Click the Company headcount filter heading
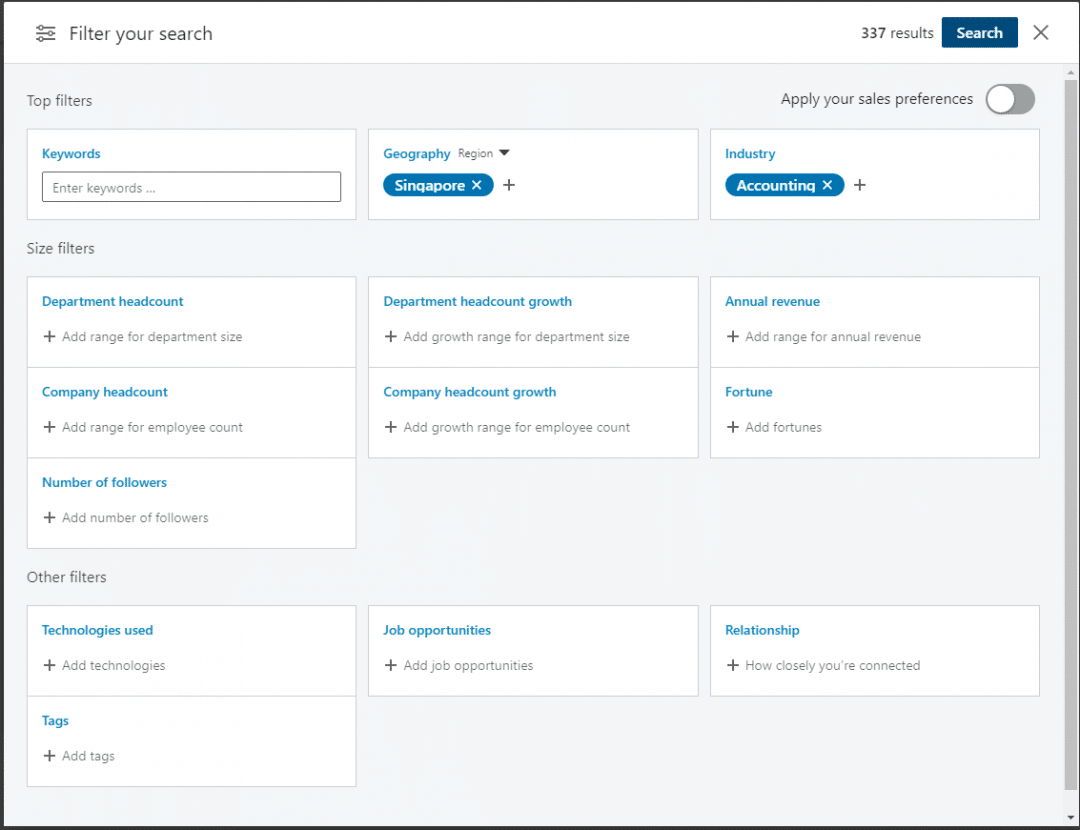The image size is (1080, 830). pyautogui.click(x=104, y=392)
